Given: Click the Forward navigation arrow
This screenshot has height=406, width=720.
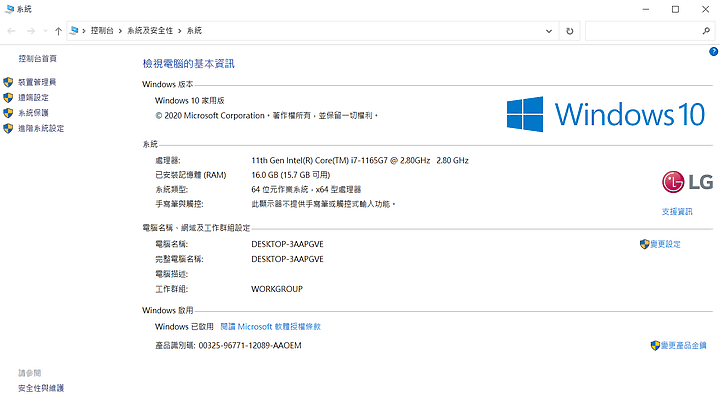Looking at the screenshot, I should point(31,31).
